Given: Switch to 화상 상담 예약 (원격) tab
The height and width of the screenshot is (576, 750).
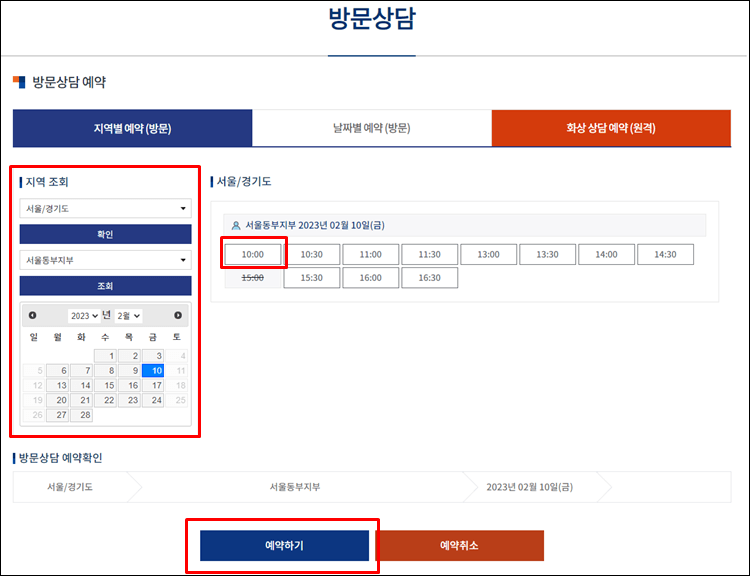Looking at the screenshot, I should (x=611, y=128).
